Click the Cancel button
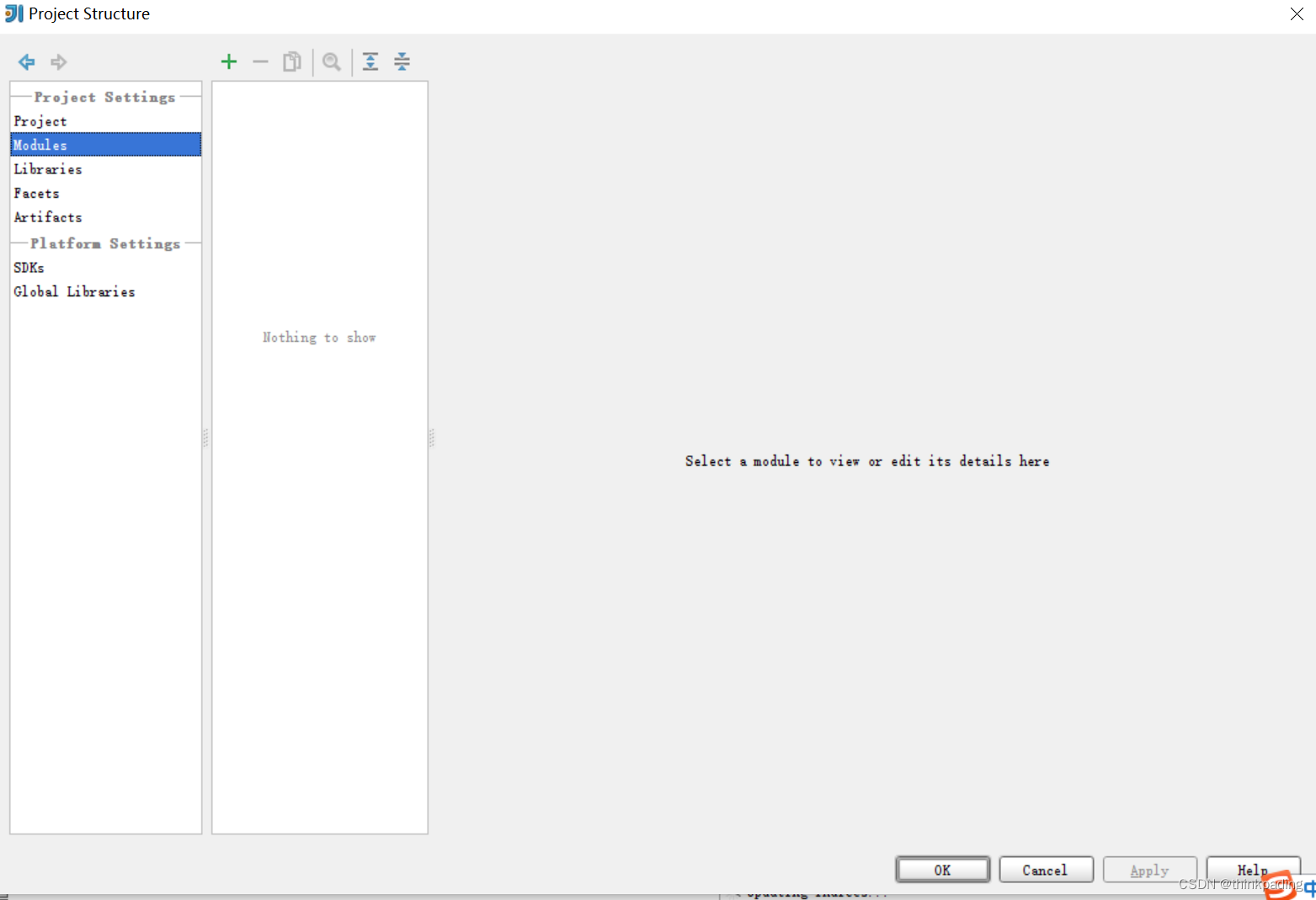The width and height of the screenshot is (1316, 900). 1046,870
